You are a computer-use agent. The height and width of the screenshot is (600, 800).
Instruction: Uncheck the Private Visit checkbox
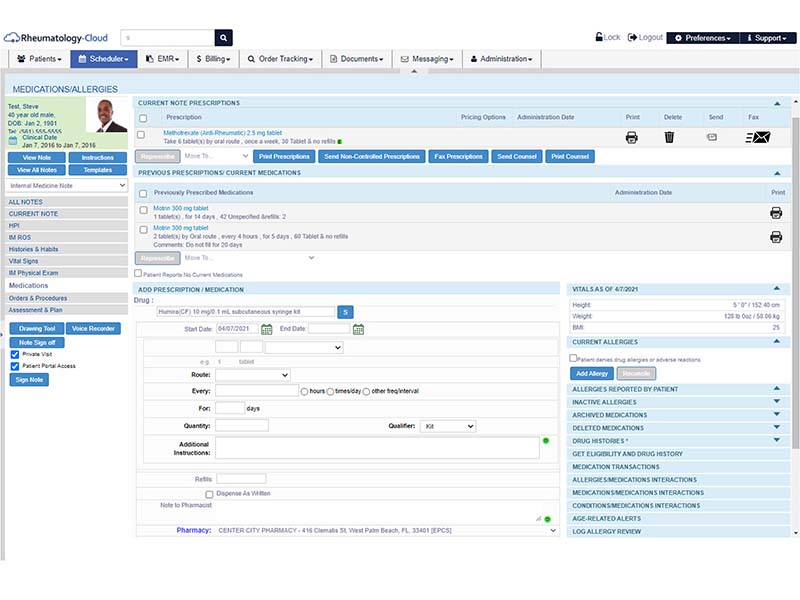tap(15, 354)
